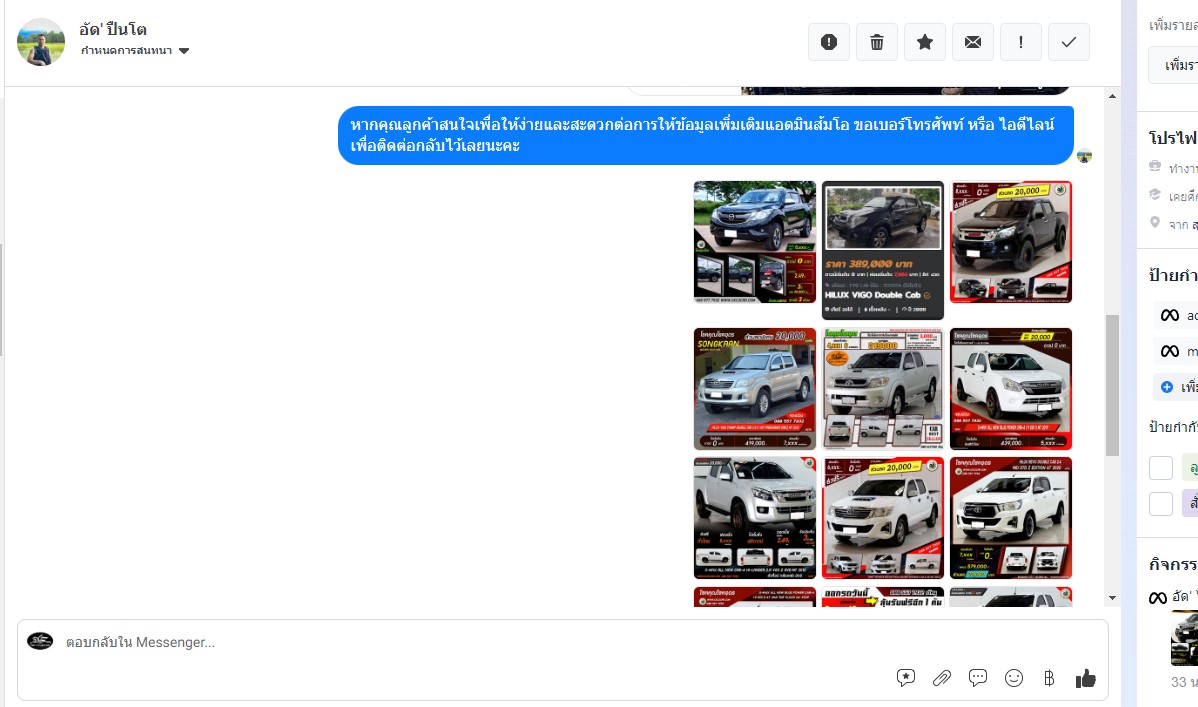The width and height of the screenshot is (1198, 707).
Task: Open black Mazda pickup photo thumbnail
Action: tap(755, 242)
